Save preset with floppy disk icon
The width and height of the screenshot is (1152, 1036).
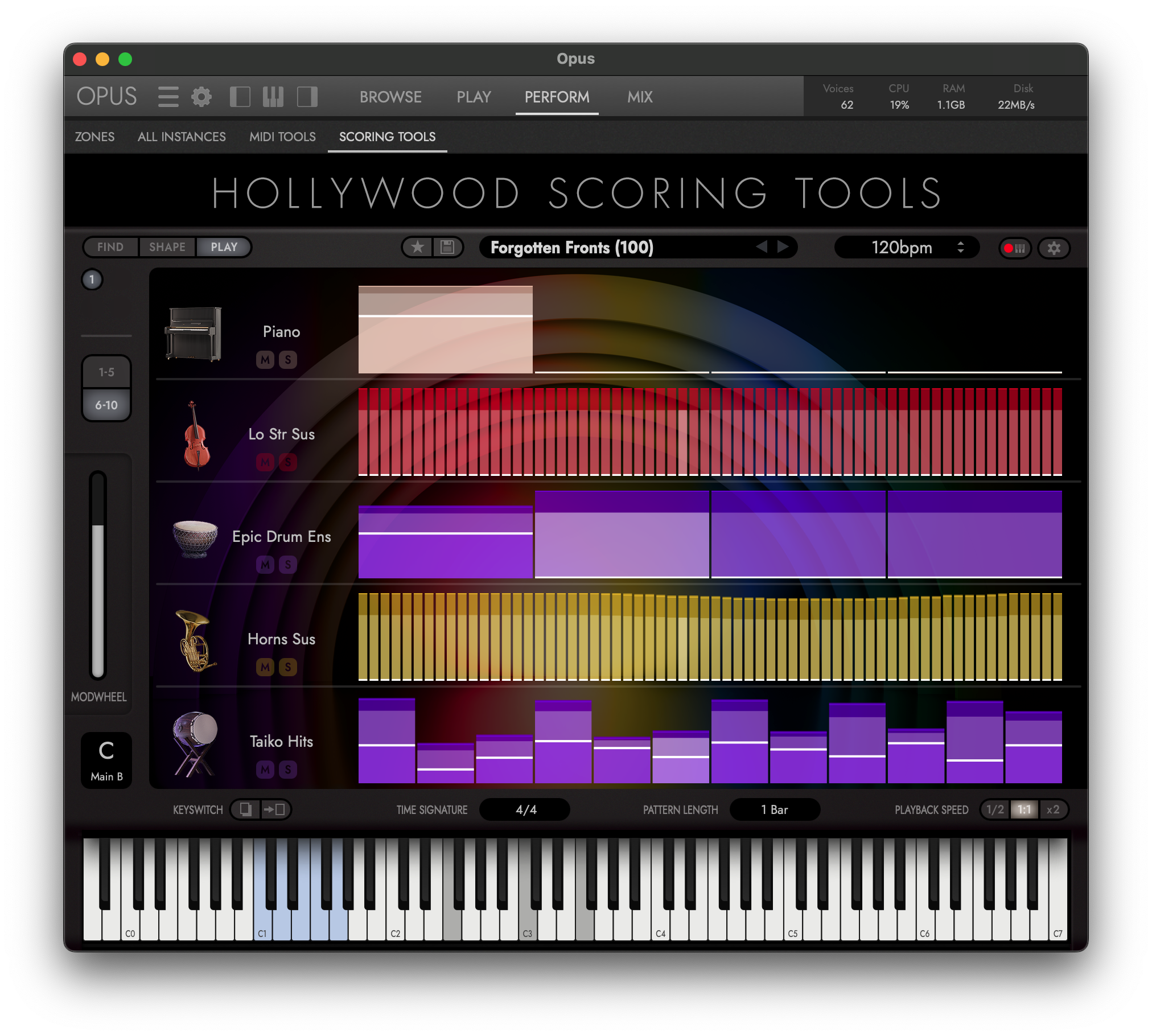coord(447,248)
